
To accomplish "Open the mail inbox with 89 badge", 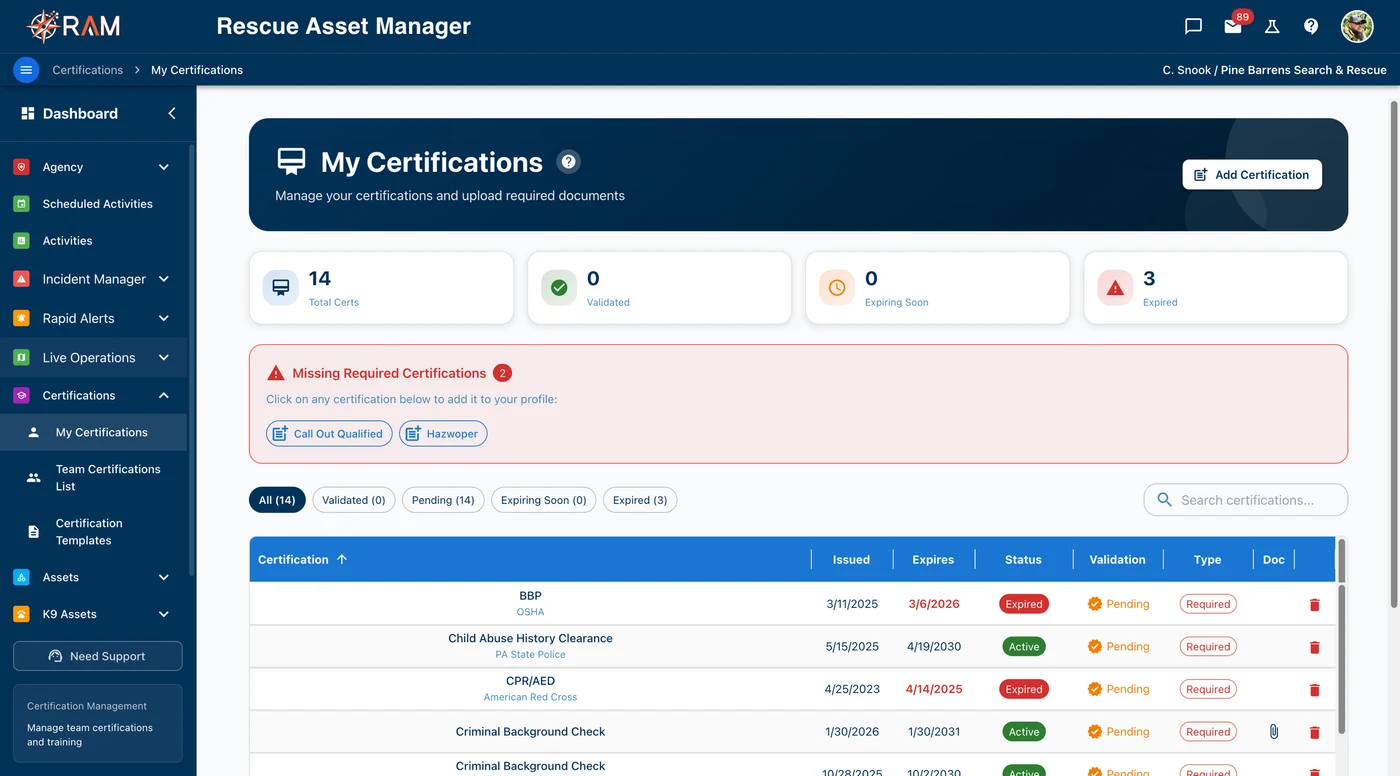I will point(1233,26).
